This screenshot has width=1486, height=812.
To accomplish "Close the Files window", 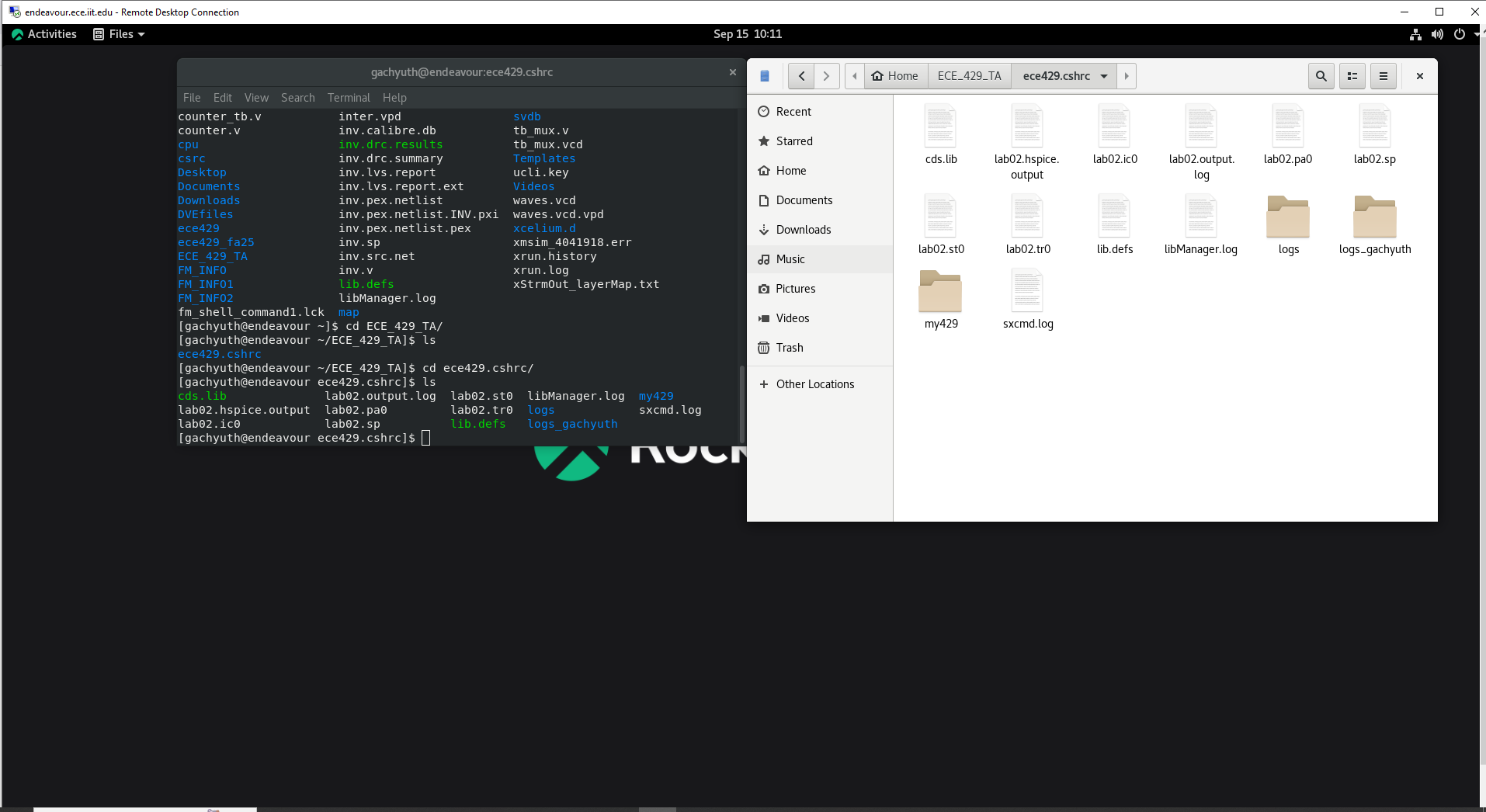I will [1419, 76].
